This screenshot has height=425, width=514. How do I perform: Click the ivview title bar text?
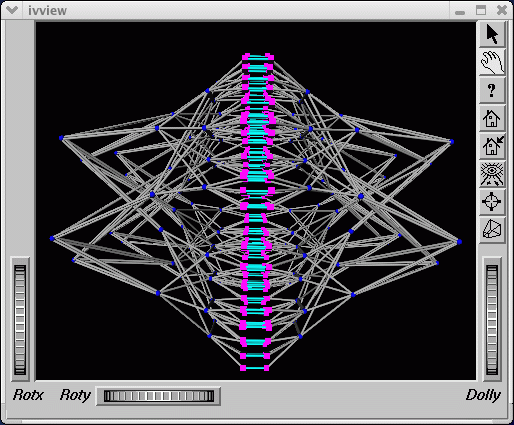[x=47, y=11]
